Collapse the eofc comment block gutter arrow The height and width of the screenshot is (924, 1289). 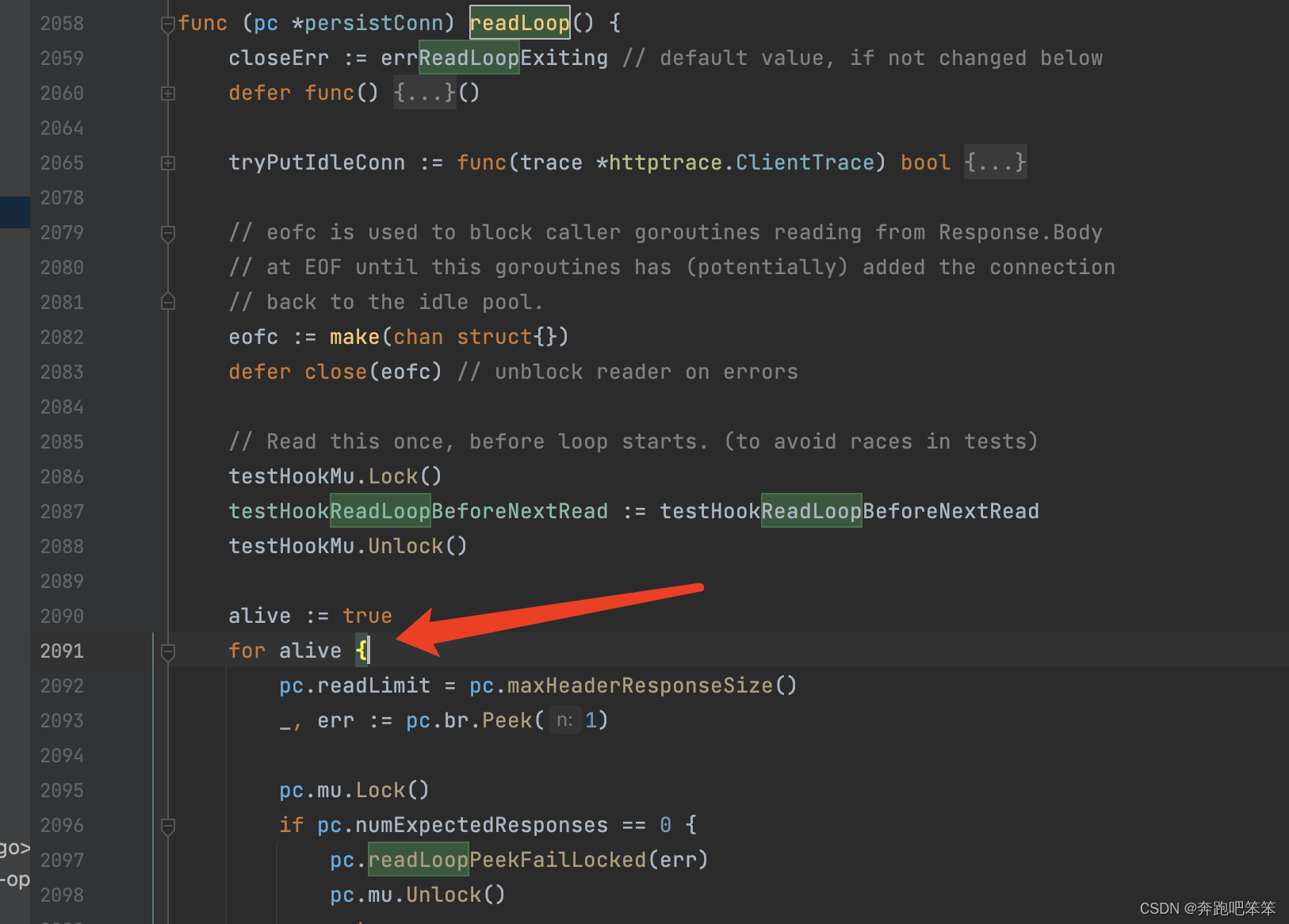(x=167, y=232)
